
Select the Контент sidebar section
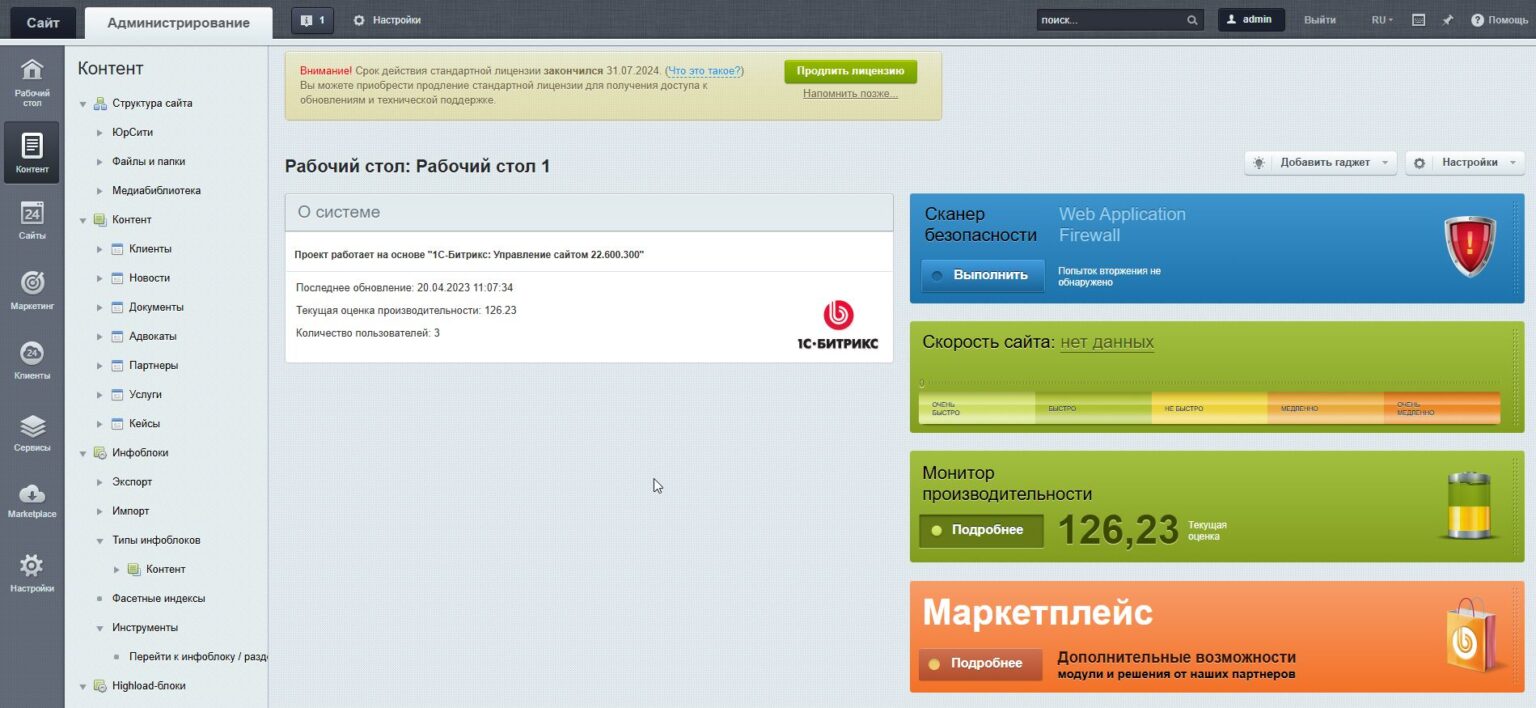(x=32, y=152)
